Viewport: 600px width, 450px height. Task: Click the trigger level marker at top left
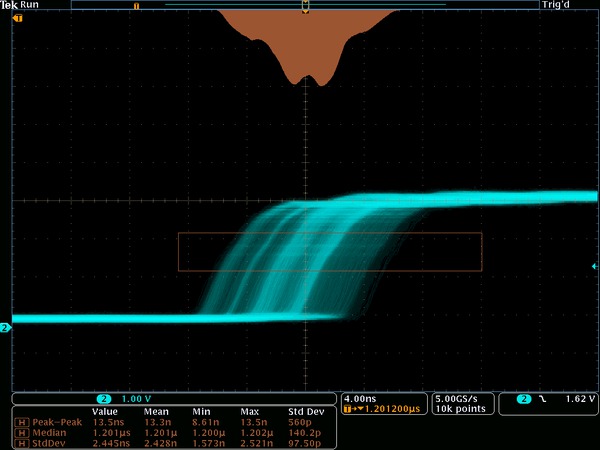tap(17, 18)
